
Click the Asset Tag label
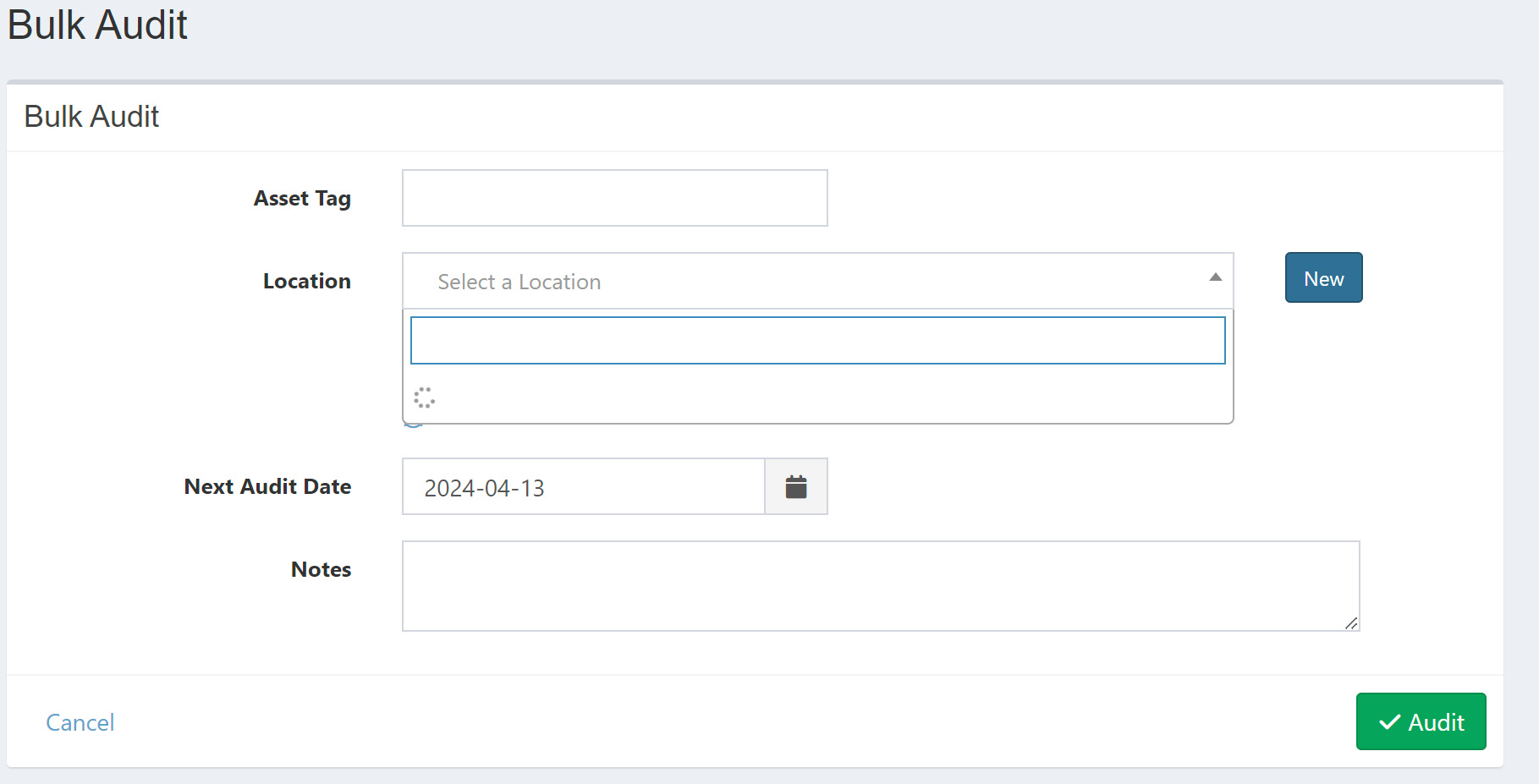[x=302, y=198]
